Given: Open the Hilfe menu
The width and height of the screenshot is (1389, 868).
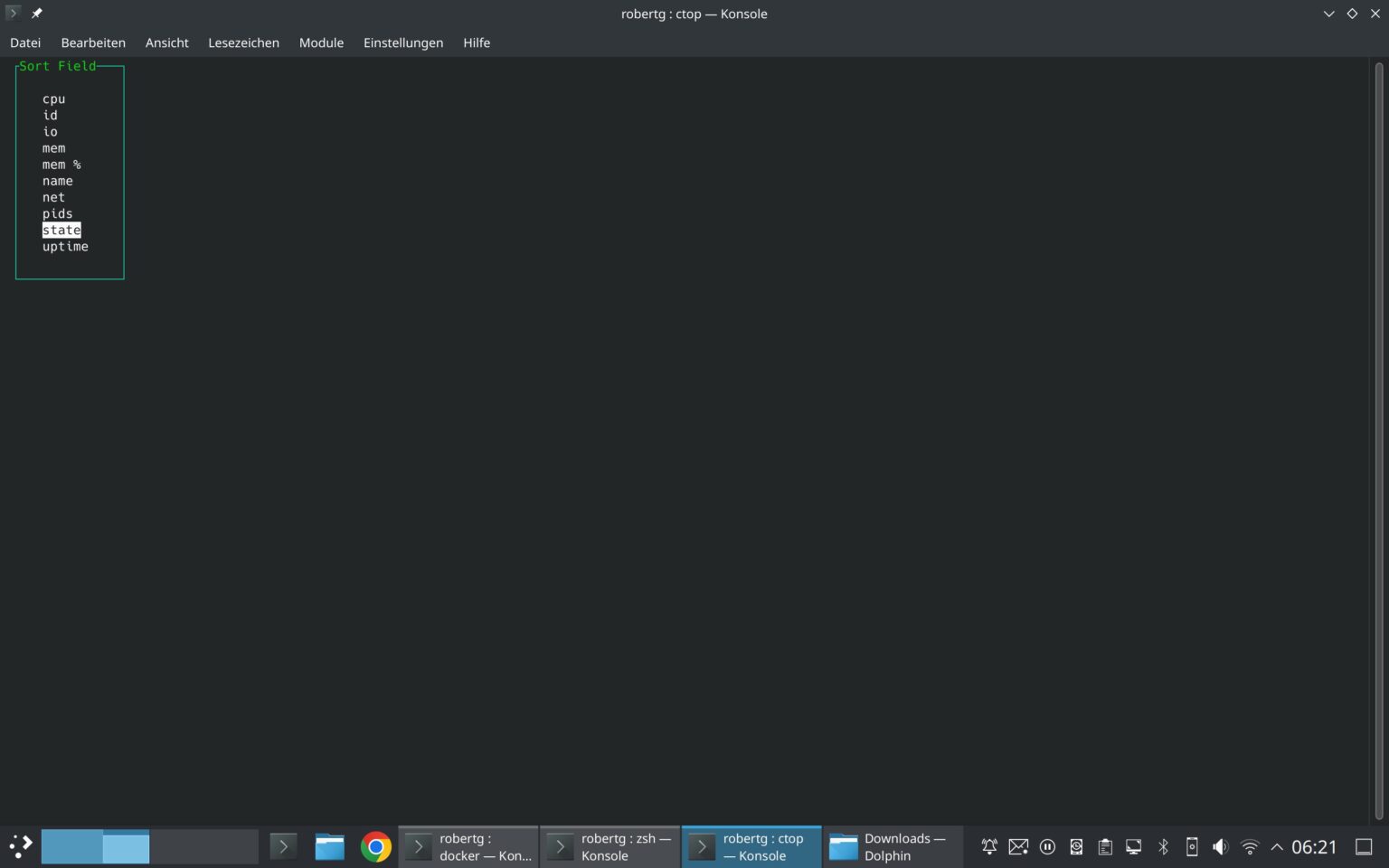Looking at the screenshot, I should [477, 42].
